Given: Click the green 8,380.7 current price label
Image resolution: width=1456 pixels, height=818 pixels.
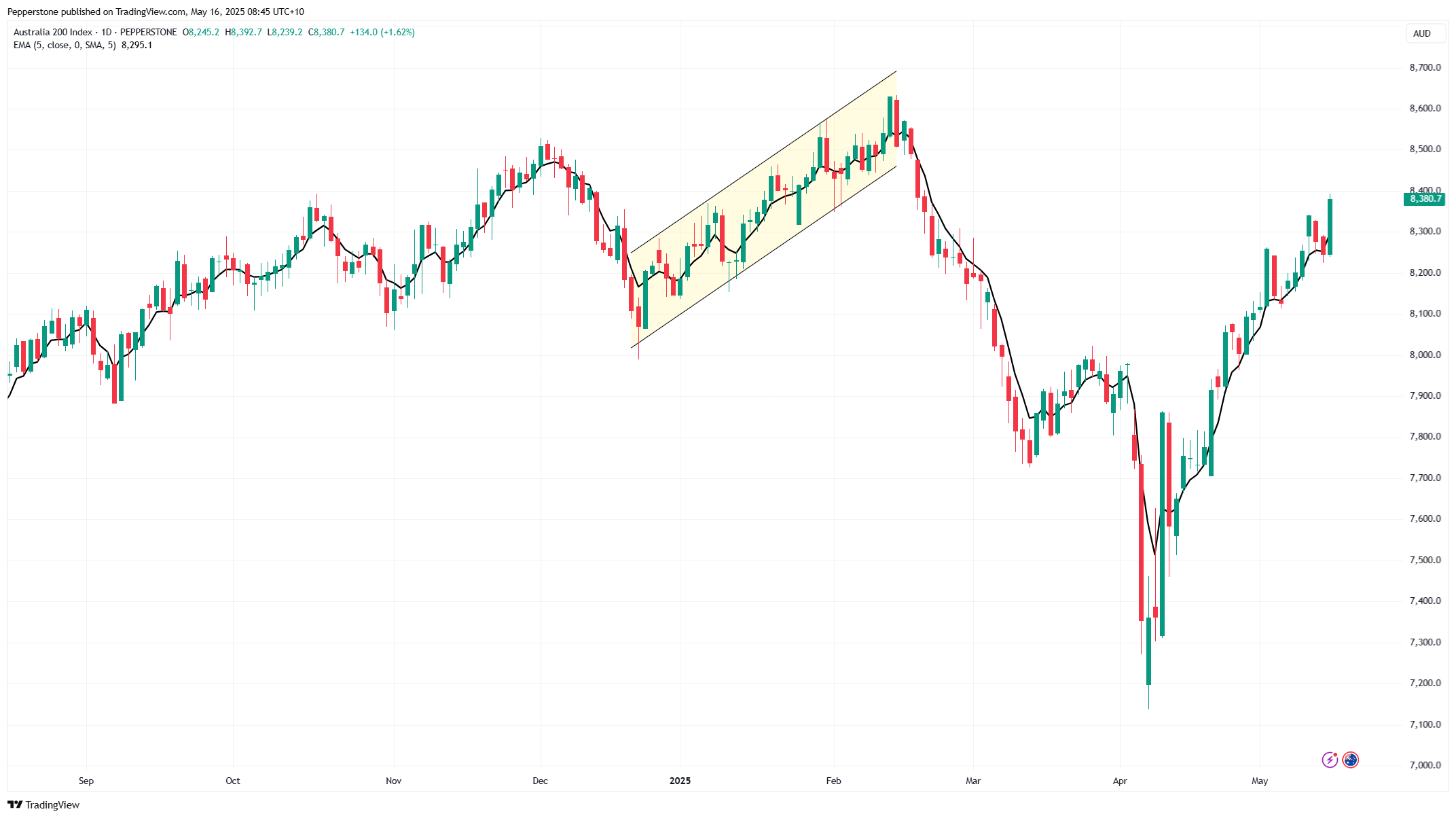Looking at the screenshot, I should click(x=1424, y=199).
